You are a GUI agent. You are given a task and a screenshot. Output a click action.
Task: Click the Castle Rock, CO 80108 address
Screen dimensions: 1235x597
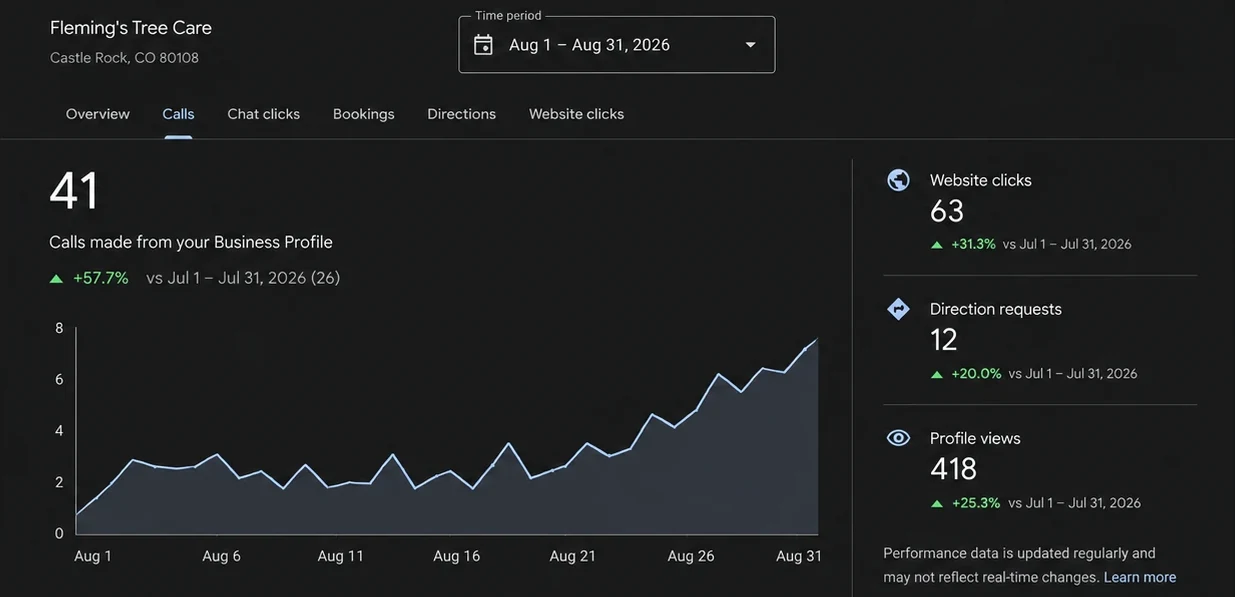124,58
